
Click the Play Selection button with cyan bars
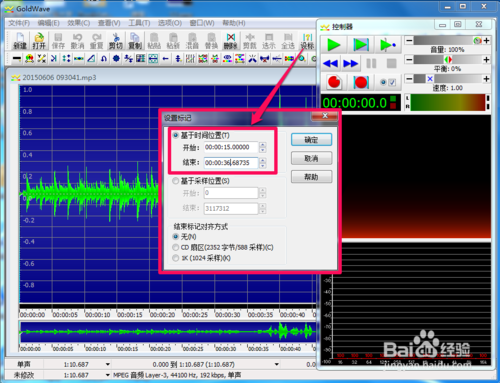[x=361, y=44]
